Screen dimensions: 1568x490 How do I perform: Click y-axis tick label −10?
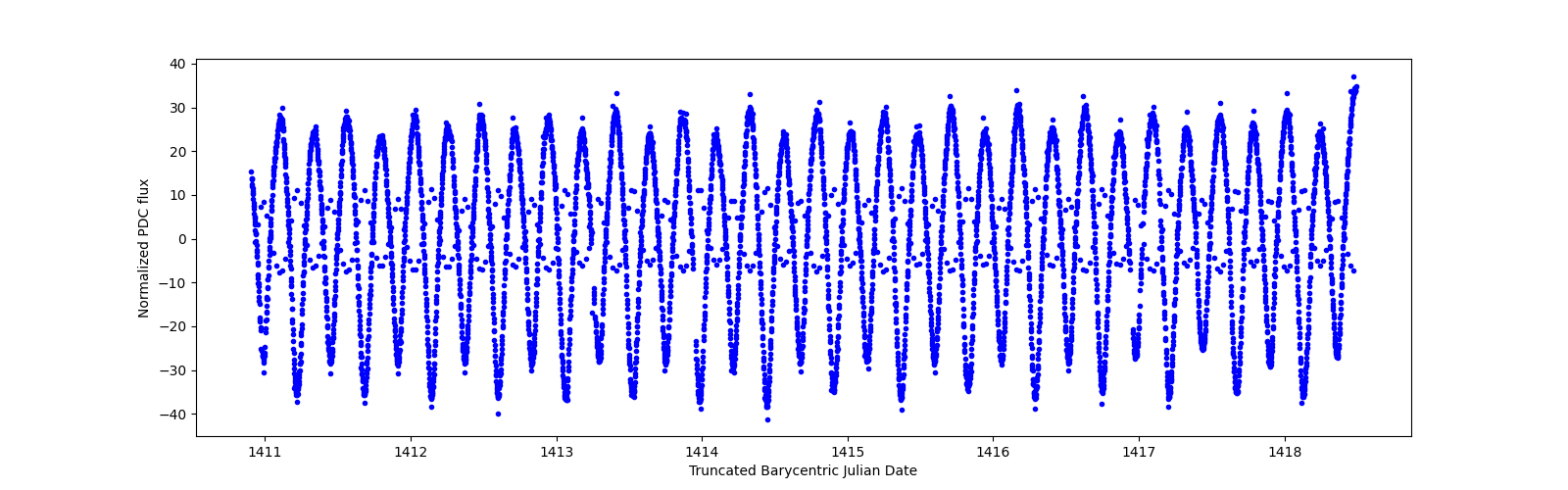point(172,283)
